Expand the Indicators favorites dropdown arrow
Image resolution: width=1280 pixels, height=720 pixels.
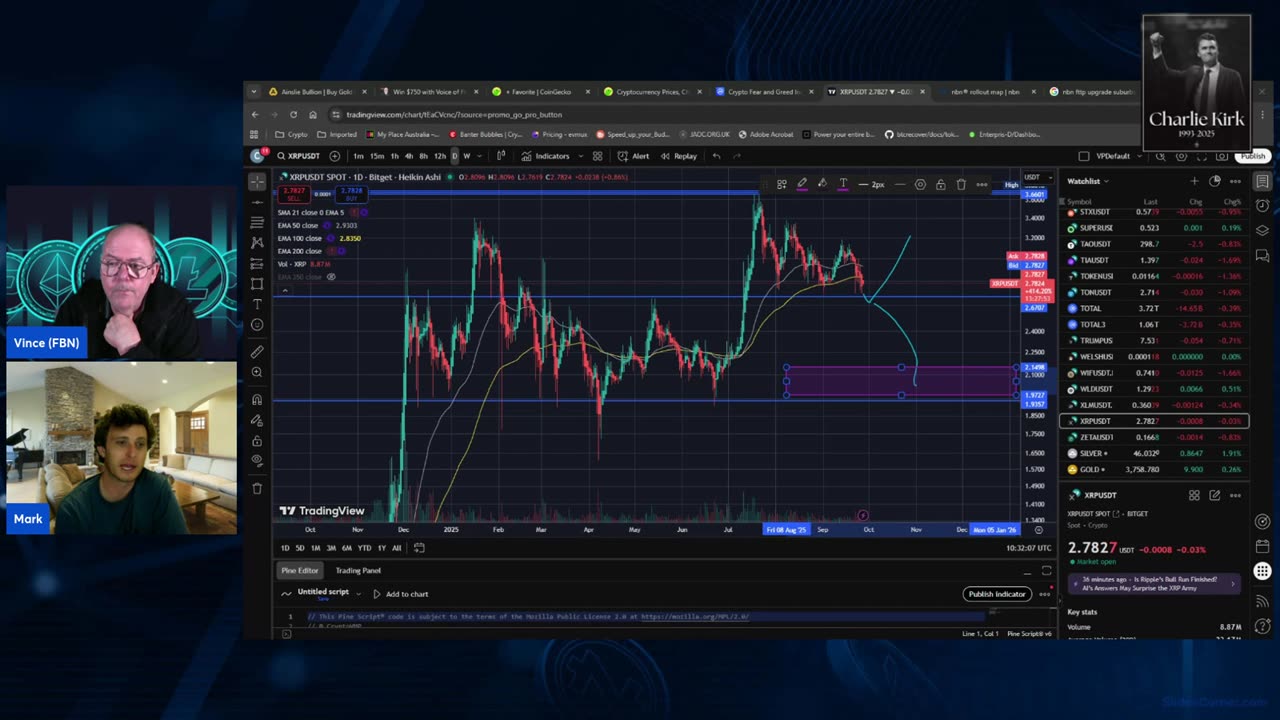click(579, 156)
